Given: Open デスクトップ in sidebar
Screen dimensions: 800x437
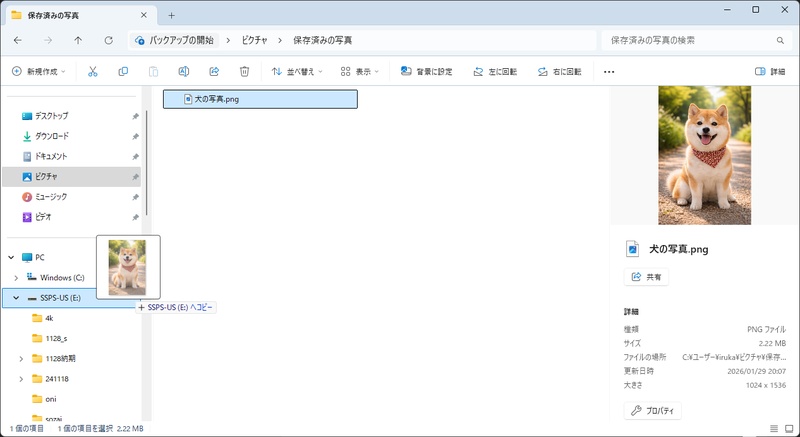Looking at the screenshot, I should pyautogui.click(x=52, y=116).
